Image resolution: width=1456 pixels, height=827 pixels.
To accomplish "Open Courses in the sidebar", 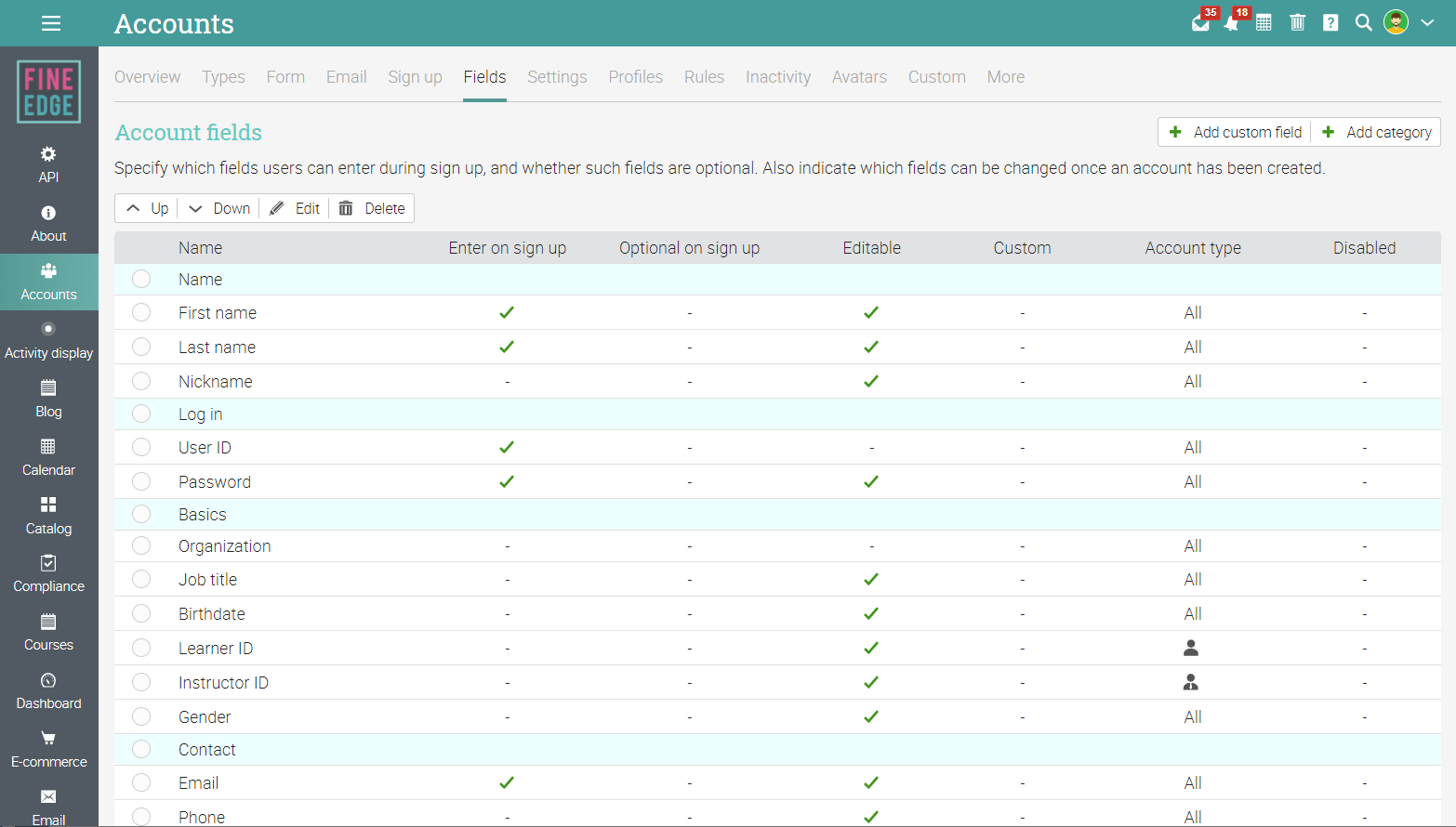I will (49, 633).
